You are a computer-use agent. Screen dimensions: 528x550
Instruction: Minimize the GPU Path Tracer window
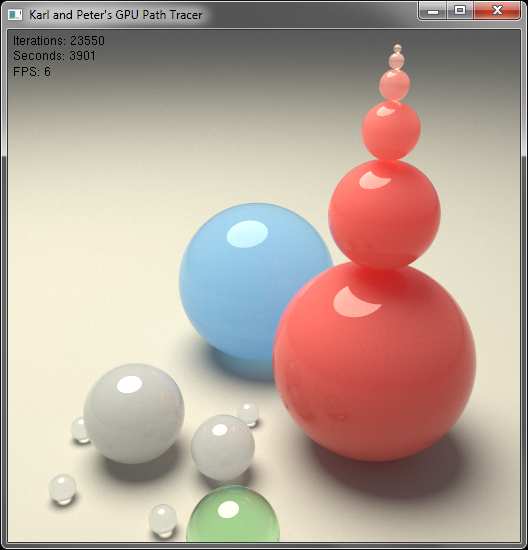(x=433, y=11)
